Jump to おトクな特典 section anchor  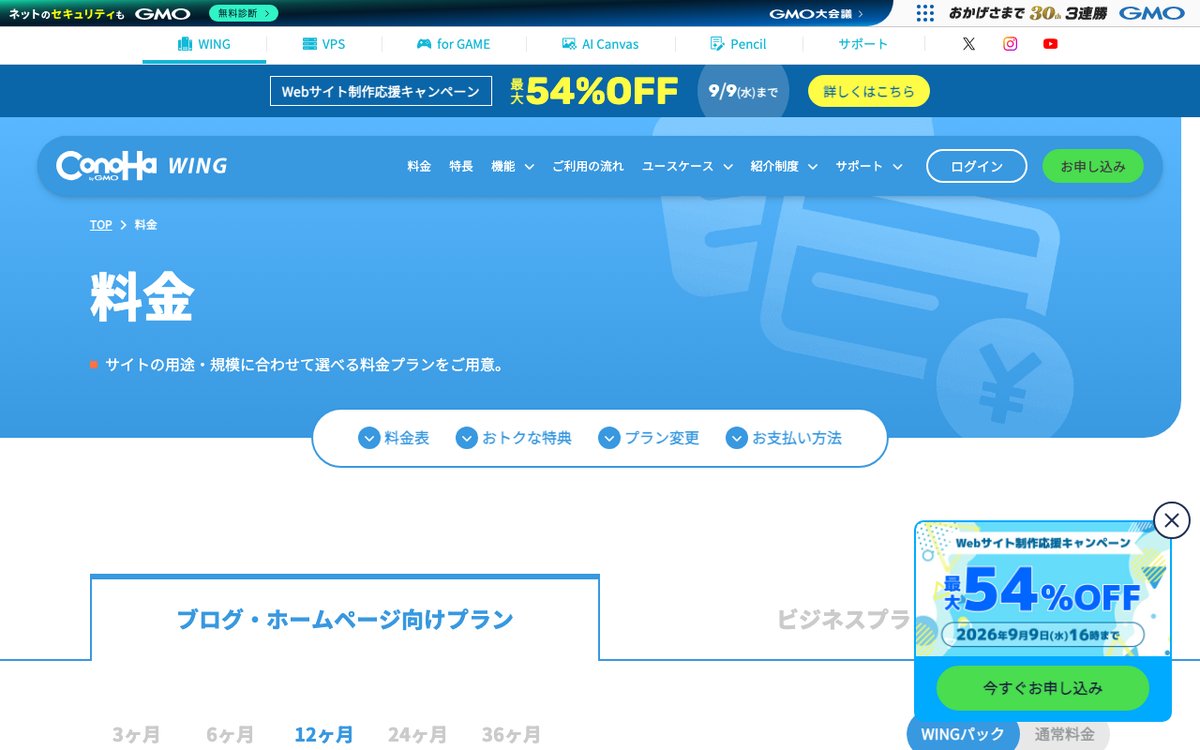click(x=514, y=438)
